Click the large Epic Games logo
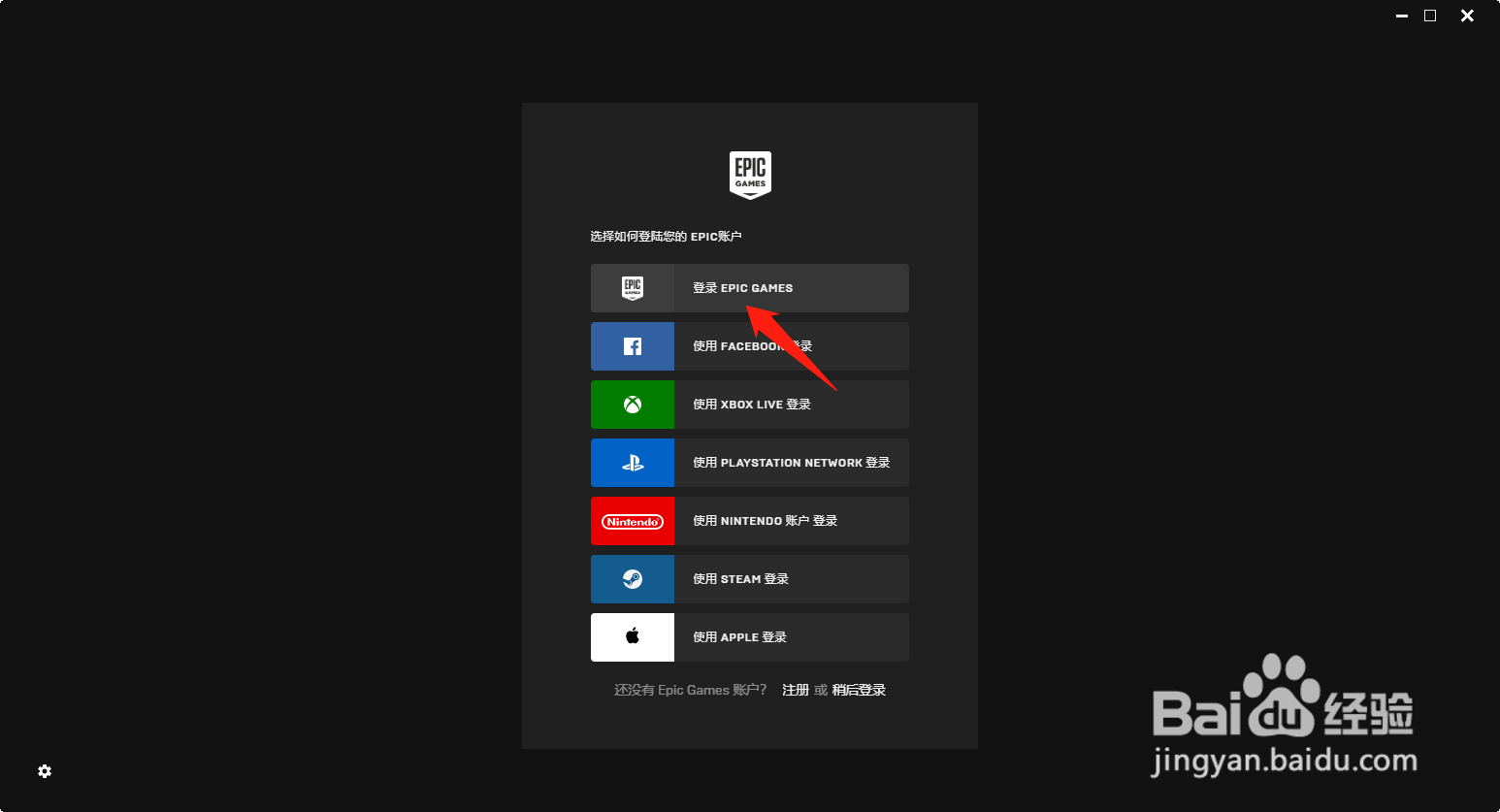This screenshot has height=812, width=1500. (x=750, y=175)
